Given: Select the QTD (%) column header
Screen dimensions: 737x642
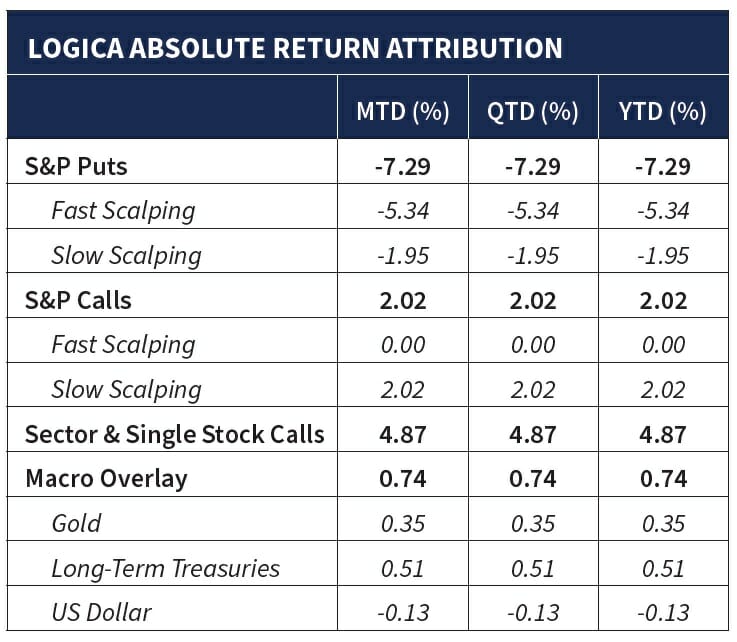Looking at the screenshot, I should click(x=532, y=111).
